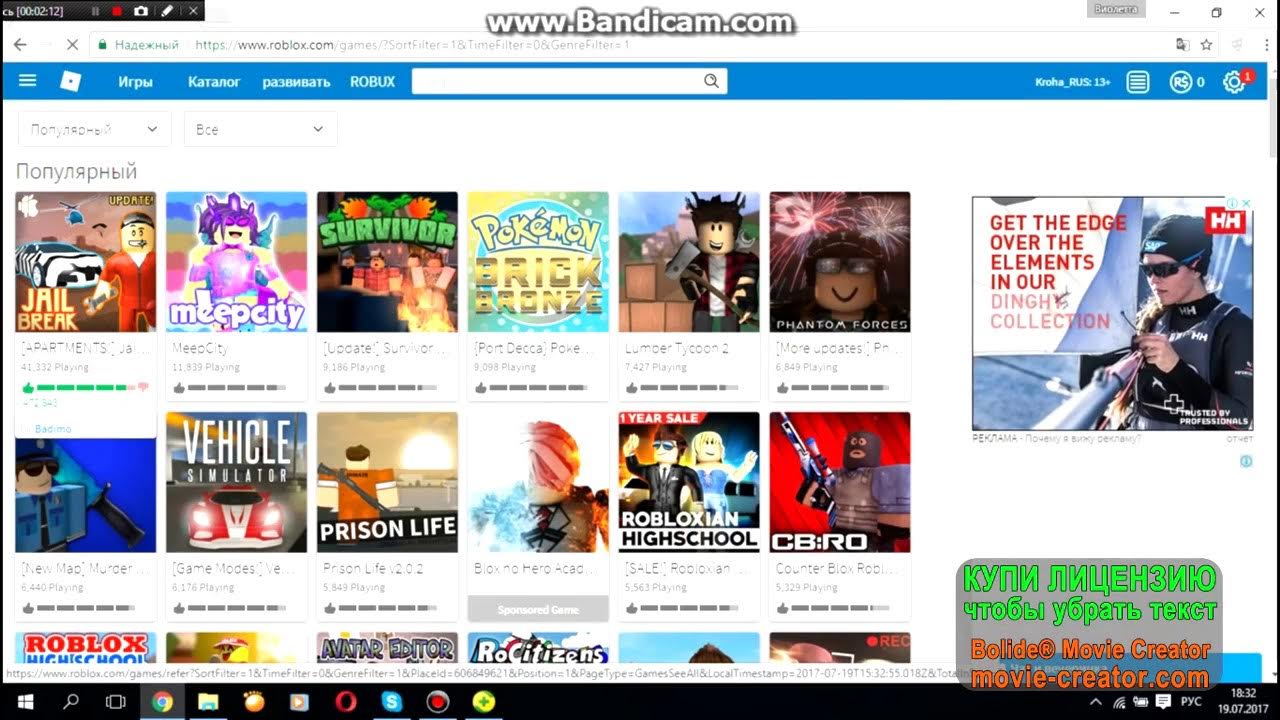Open the Игры menu in Roblox header
Screen dimensions: 1280x720
click(x=135, y=82)
